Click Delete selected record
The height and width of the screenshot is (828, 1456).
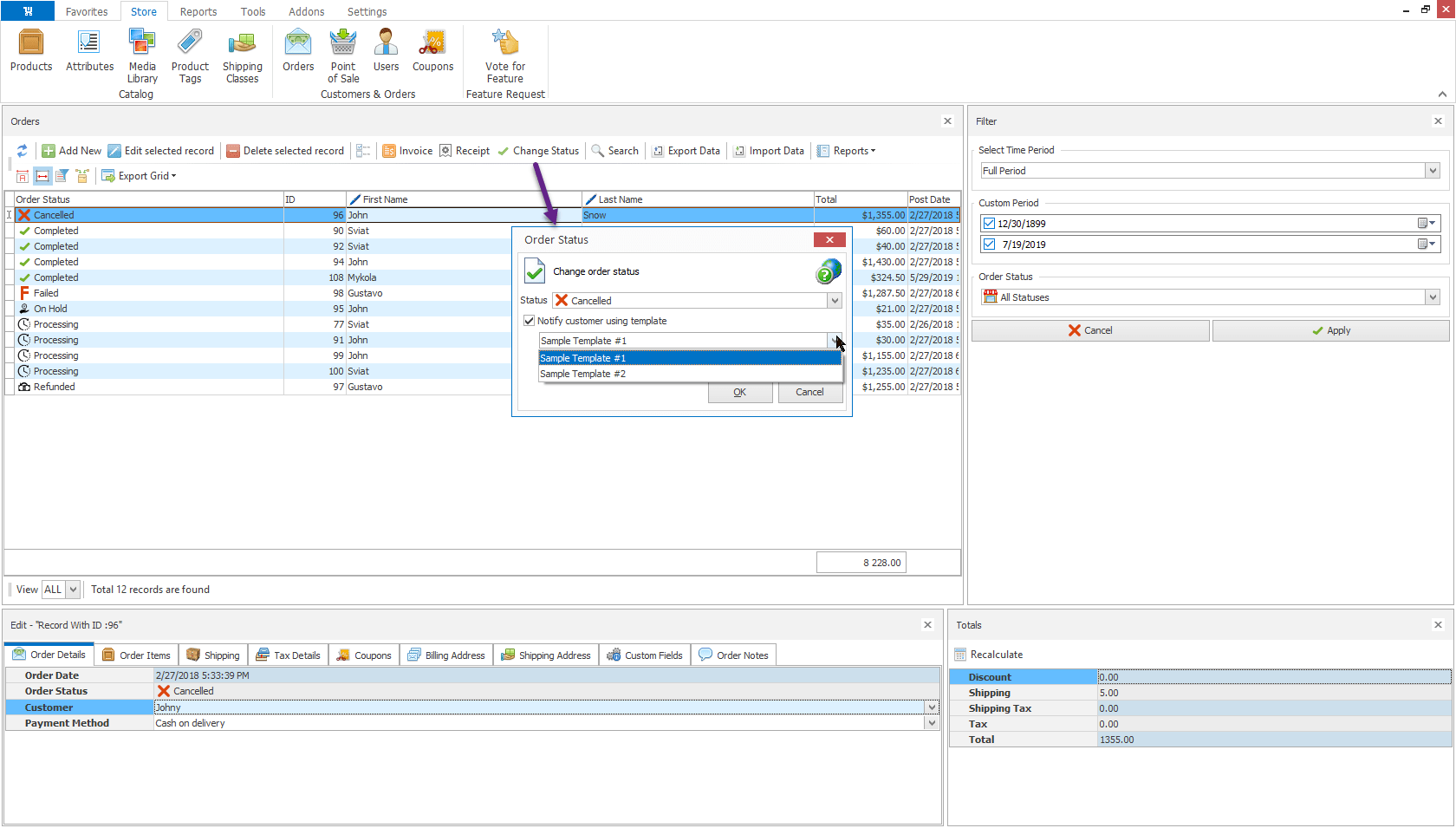point(285,151)
